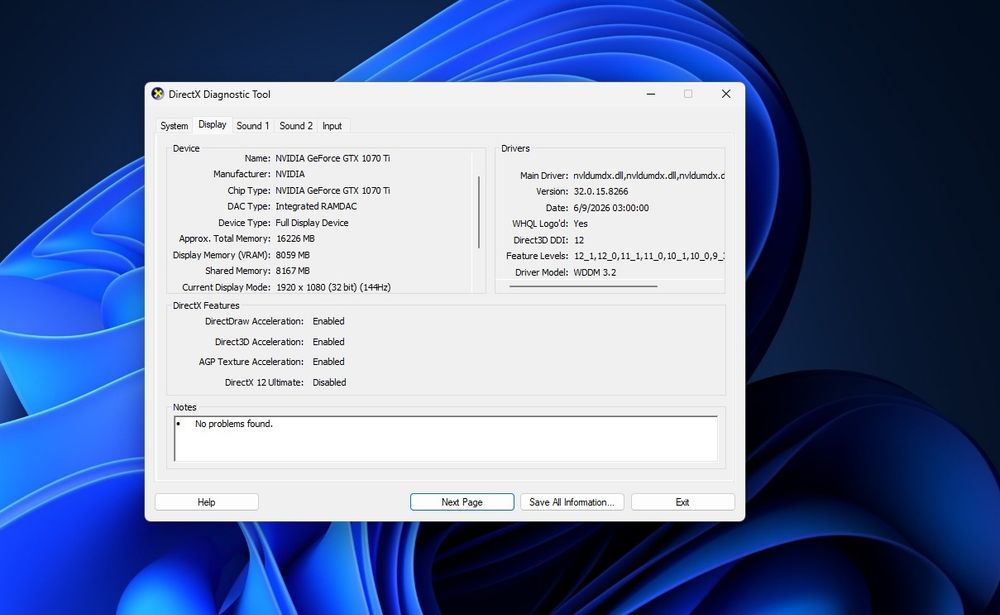
Task: Switch to the System tab
Action: tap(174, 126)
